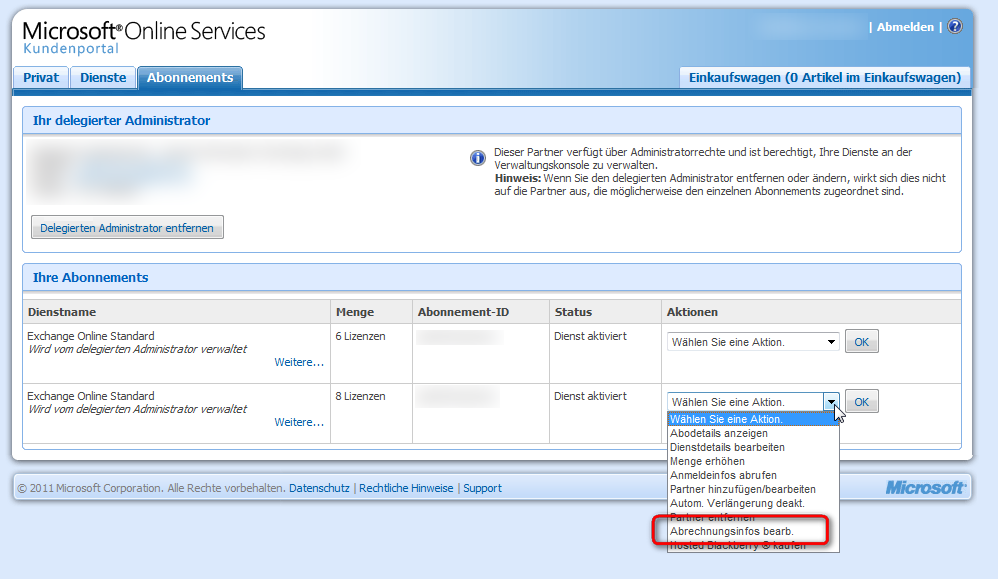The image size is (998, 579).
Task: Choose 'Abodetails anzeigen' in the open list
Action: pyautogui.click(x=719, y=433)
